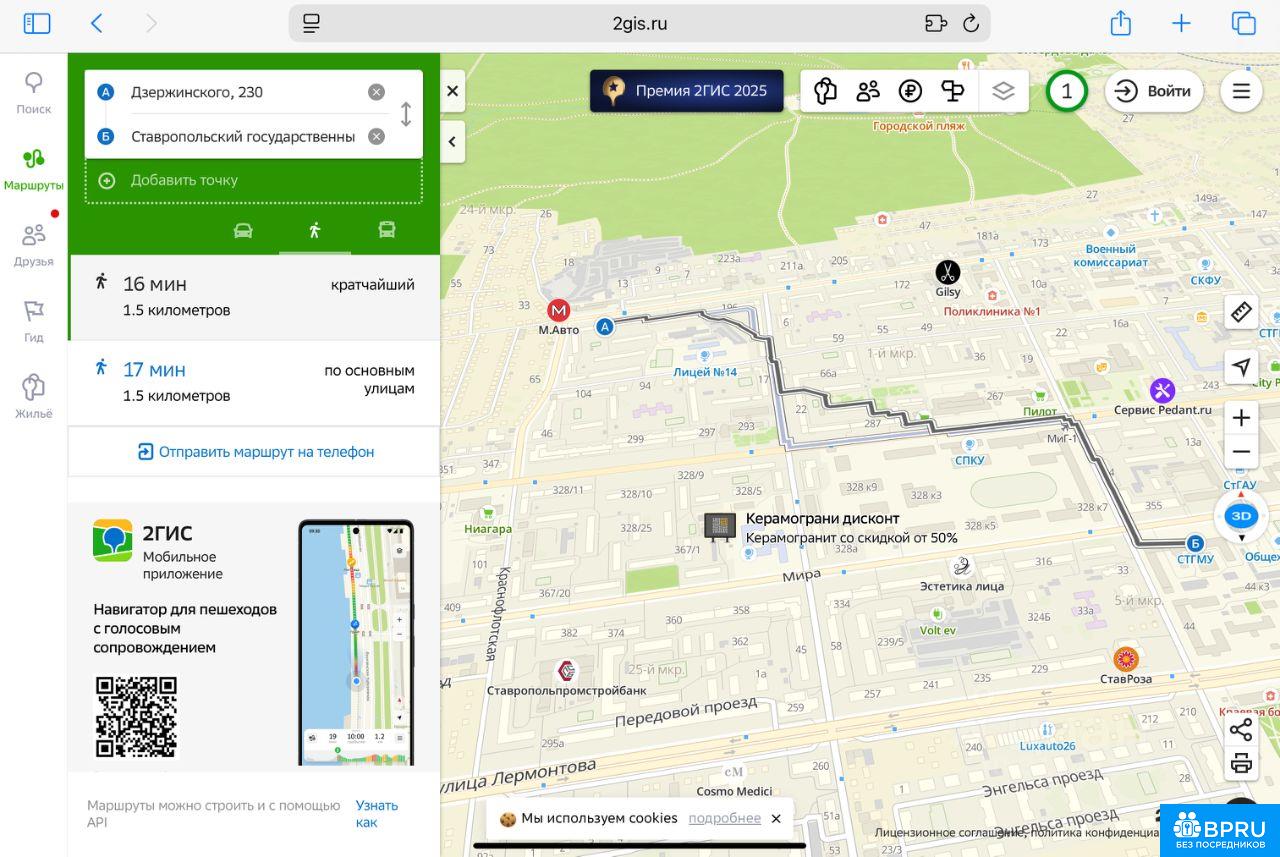This screenshot has width=1280, height=857.
Task: Clear the Ставропольский государственный destination point
Action: (x=376, y=137)
